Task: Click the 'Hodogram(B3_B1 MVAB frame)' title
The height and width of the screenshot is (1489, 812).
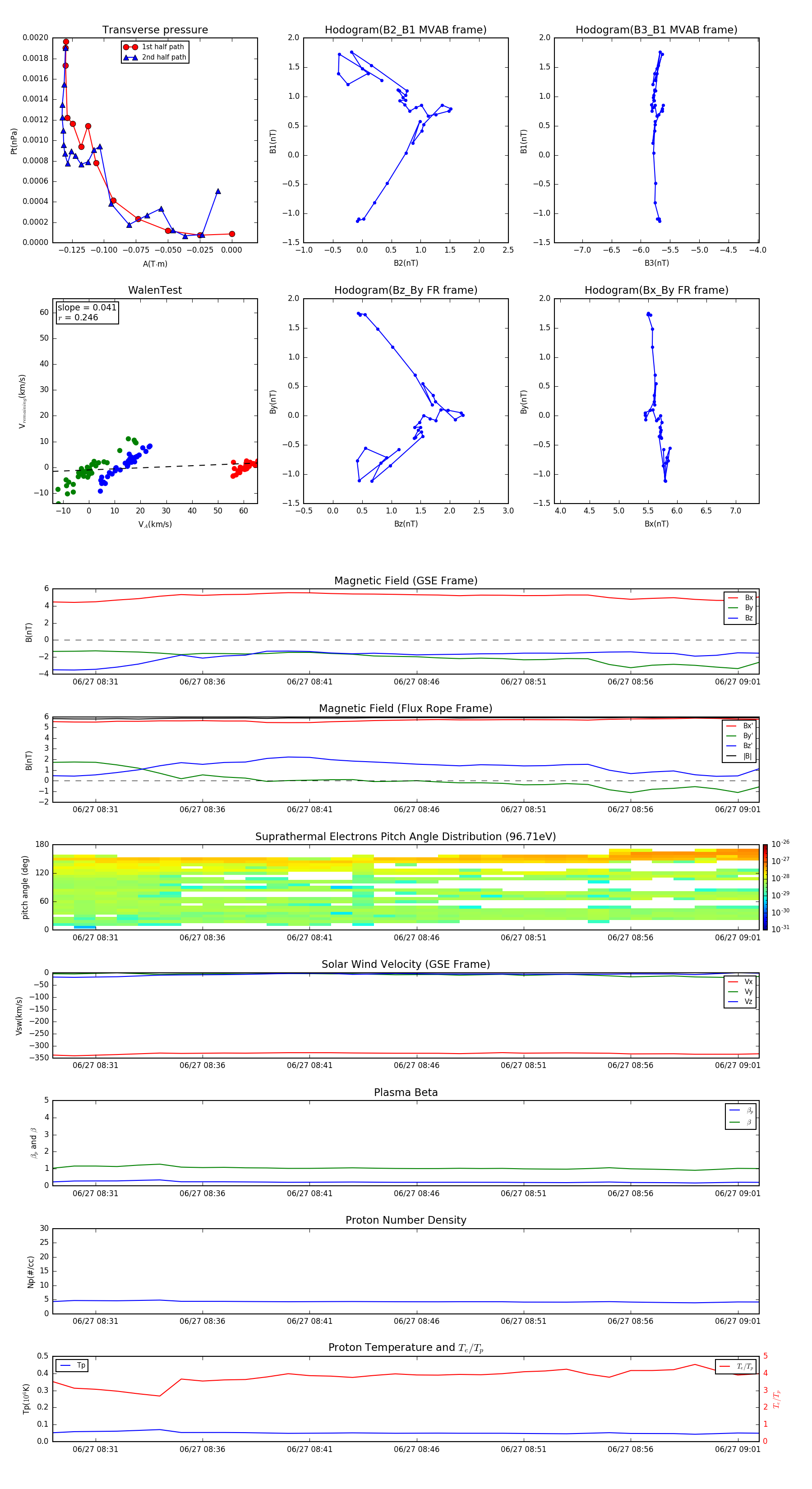Action: 656,30
